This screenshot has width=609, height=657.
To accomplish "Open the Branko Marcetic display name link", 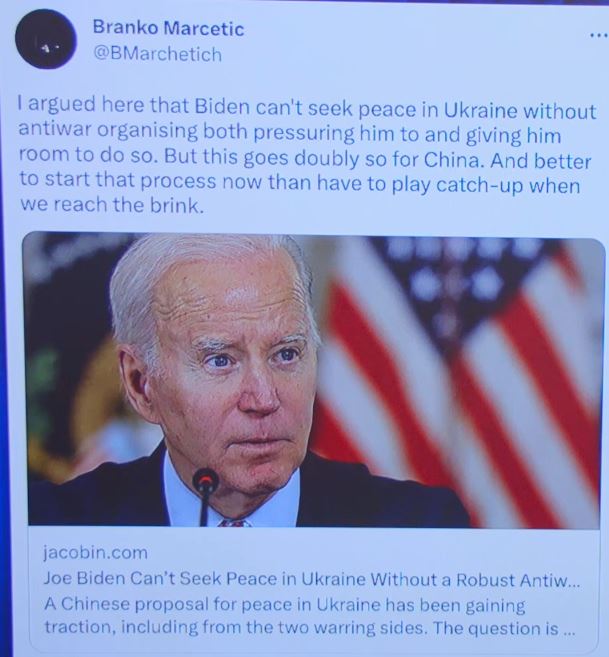I will [x=168, y=28].
